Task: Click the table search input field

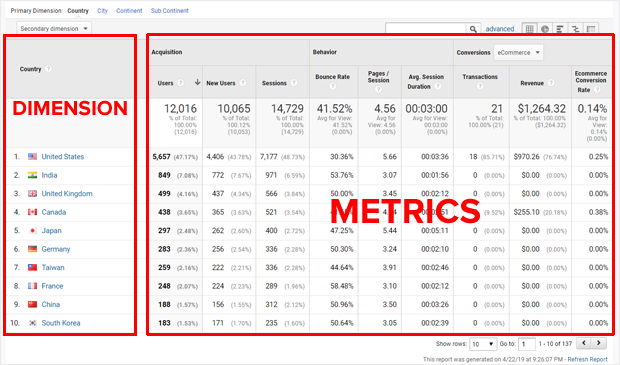Action: click(426, 29)
